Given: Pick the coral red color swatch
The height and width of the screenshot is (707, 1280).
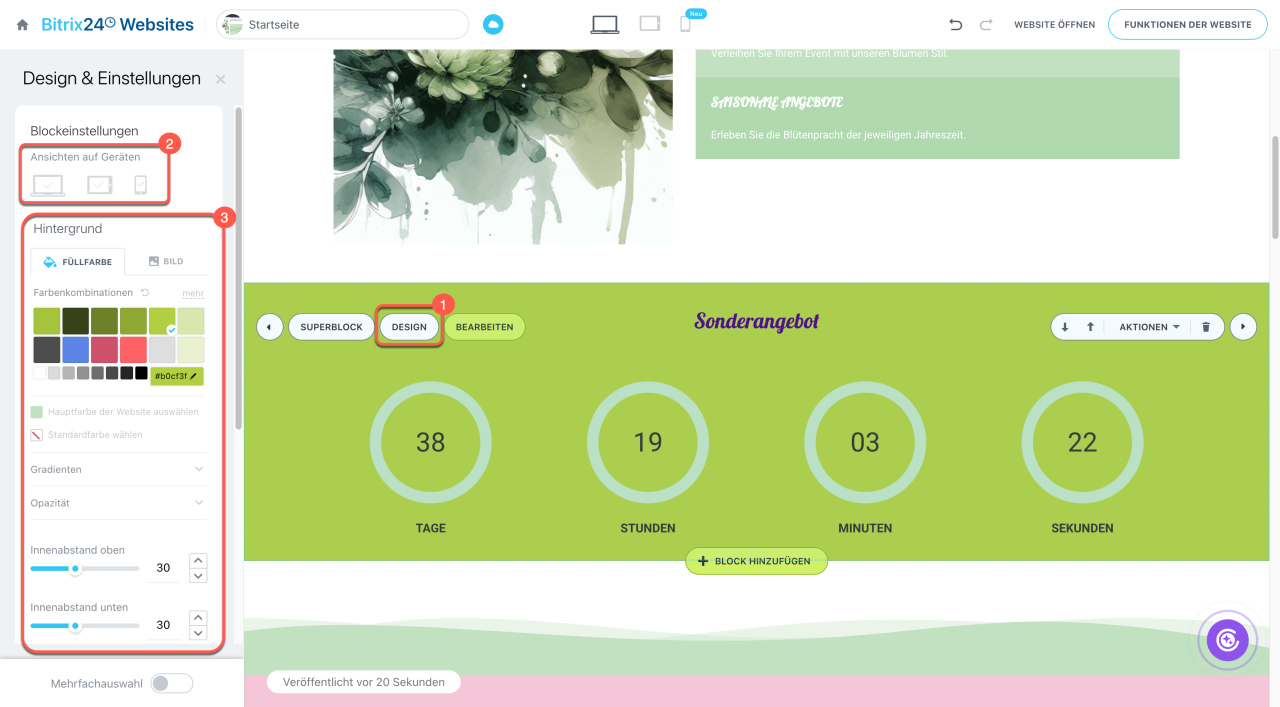Looking at the screenshot, I should [x=133, y=350].
